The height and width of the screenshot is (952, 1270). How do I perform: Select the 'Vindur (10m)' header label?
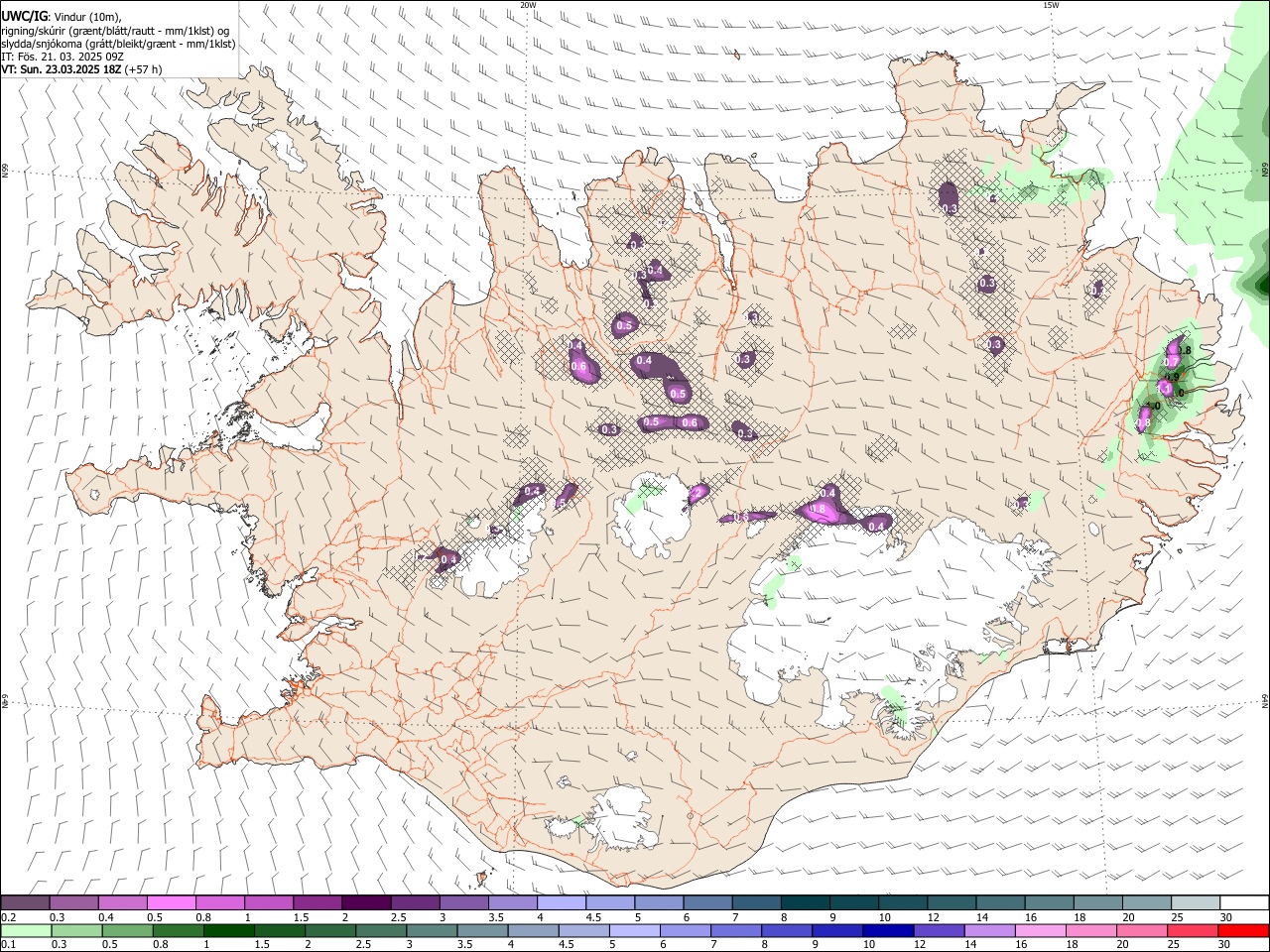click(x=87, y=17)
